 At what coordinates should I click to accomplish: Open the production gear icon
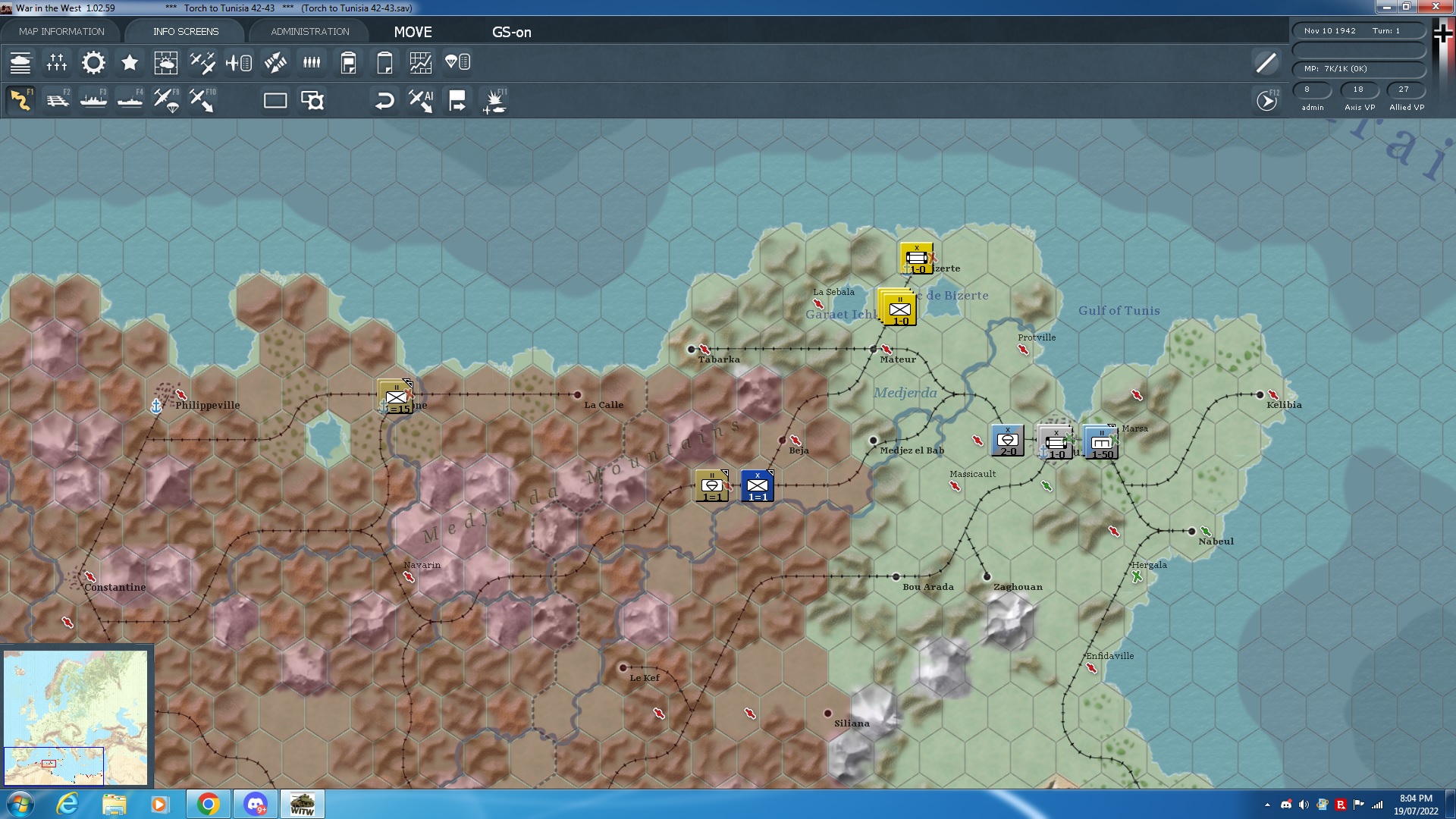93,63
